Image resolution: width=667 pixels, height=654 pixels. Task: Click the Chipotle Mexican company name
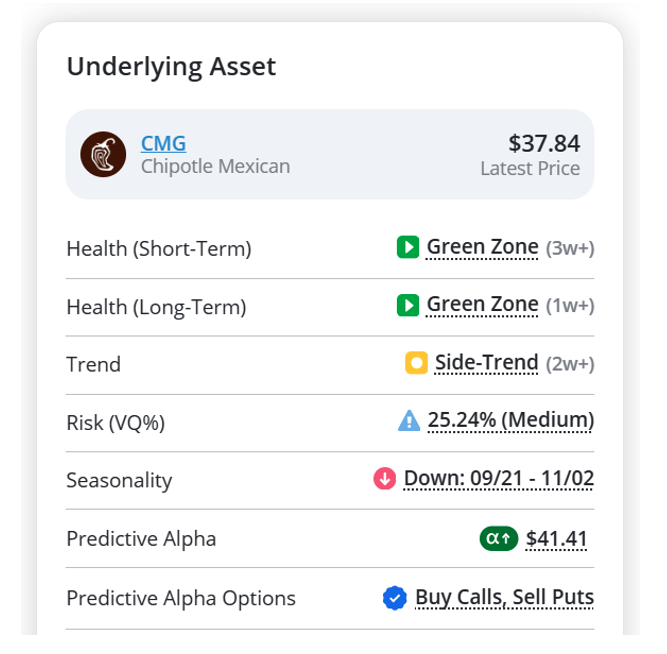[x=216, y=166]
